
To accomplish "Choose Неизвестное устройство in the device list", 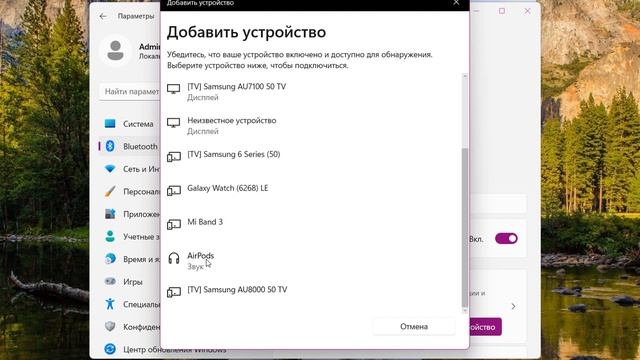I will (312, 125).
